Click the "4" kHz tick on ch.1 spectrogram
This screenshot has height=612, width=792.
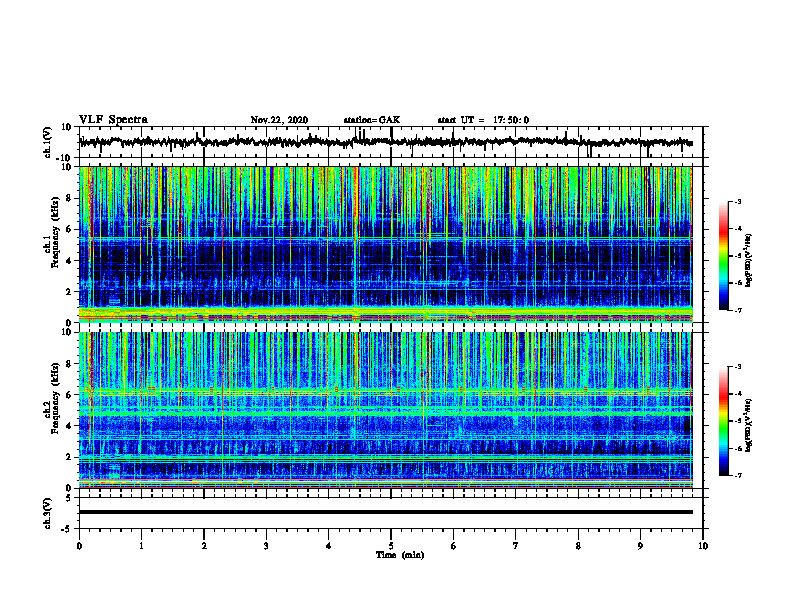click(70, 261)
